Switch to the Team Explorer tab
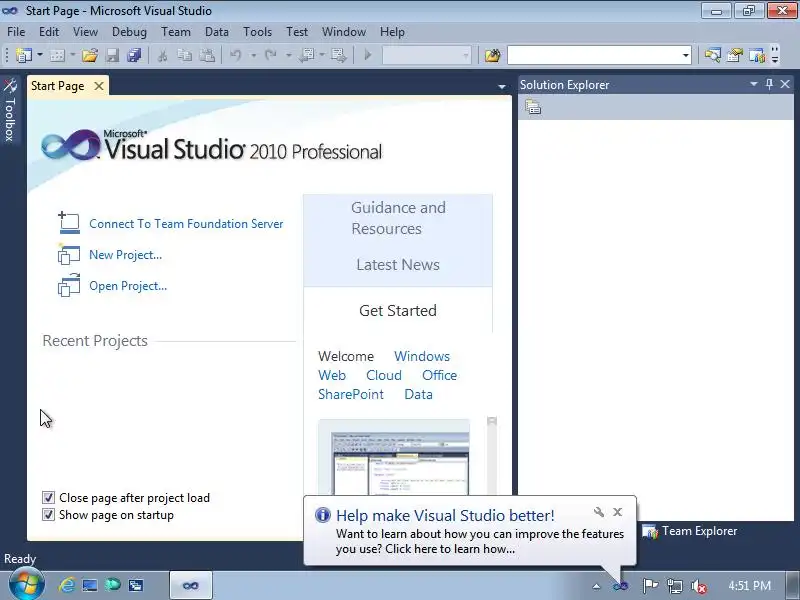The image size is (800, 600). (690, 531)
